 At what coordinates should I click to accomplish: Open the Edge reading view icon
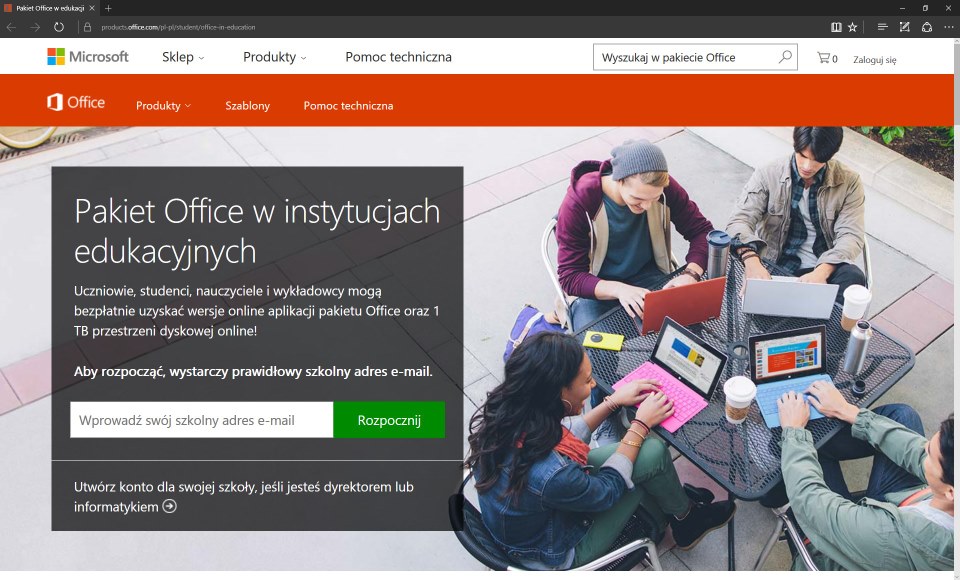click(836, 27)
